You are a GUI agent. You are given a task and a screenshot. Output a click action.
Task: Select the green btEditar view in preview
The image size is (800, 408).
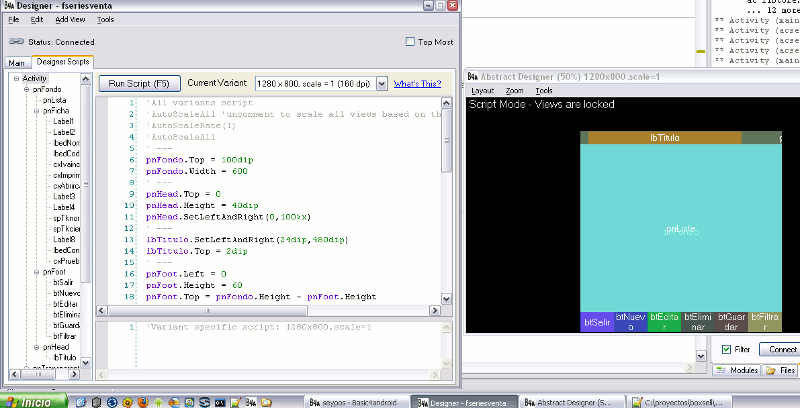click(x=664, y=321)
